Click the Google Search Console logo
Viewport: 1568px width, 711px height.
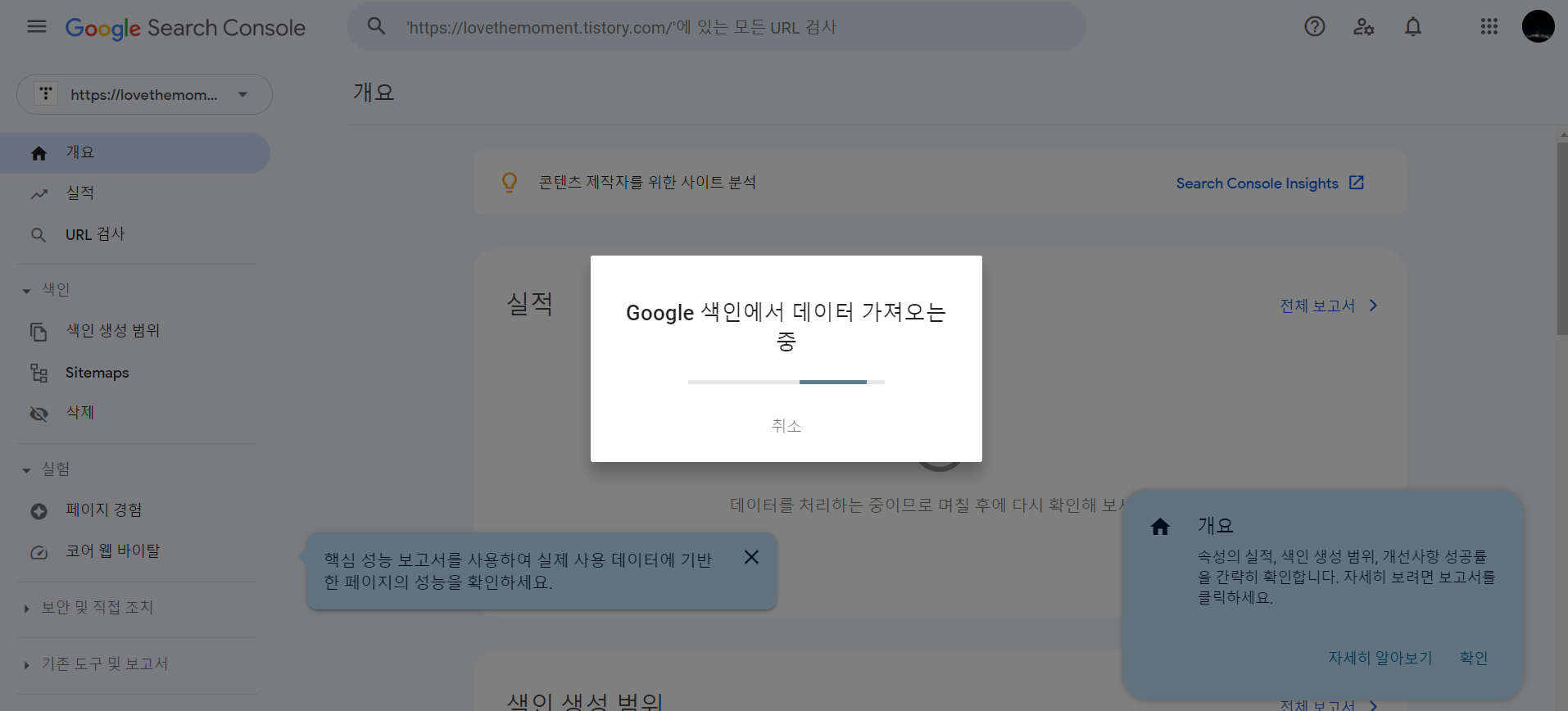pyautogui.click(x=185, y=28)
